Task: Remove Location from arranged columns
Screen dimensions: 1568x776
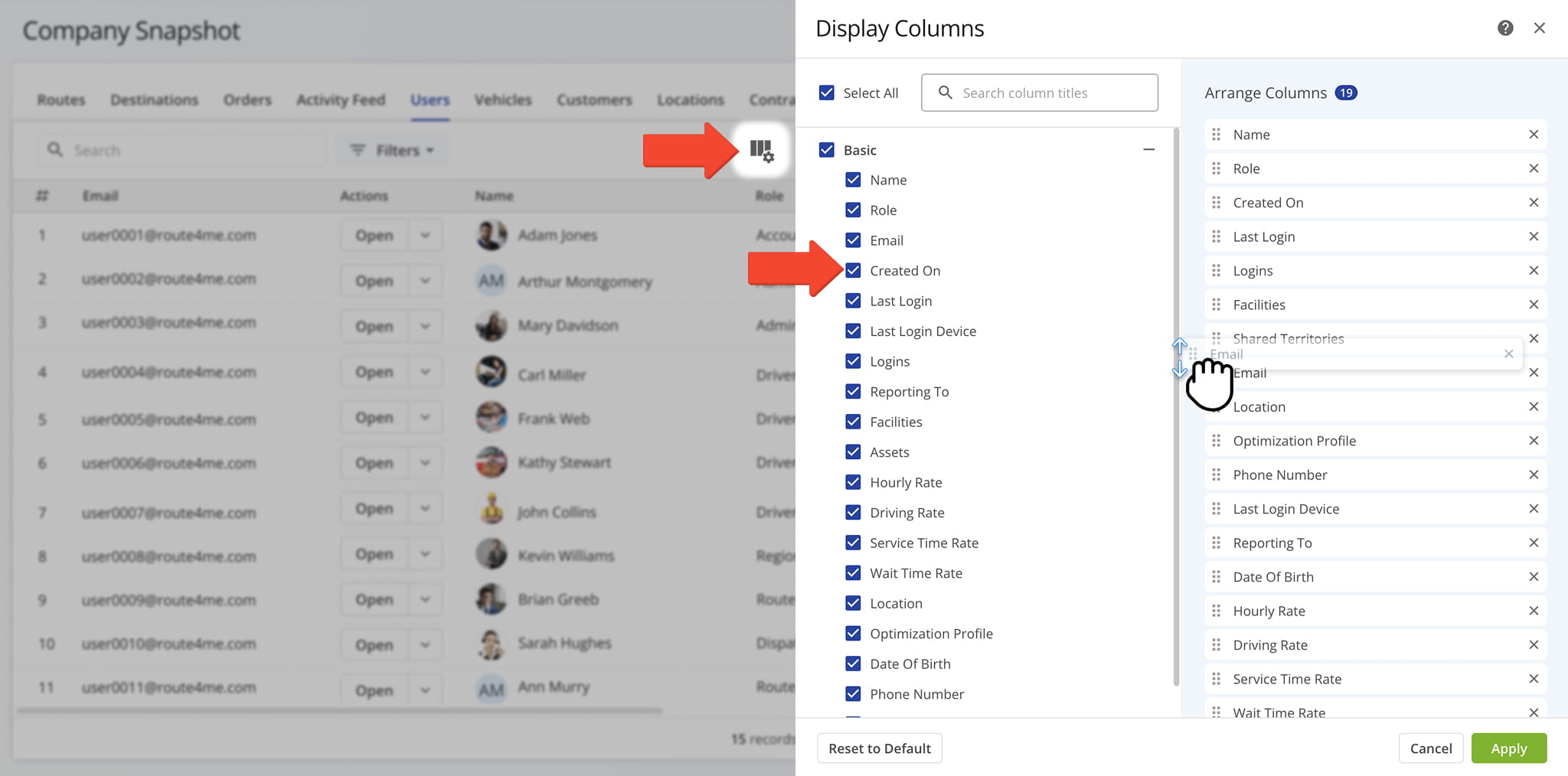Action: coord(1534,407)
